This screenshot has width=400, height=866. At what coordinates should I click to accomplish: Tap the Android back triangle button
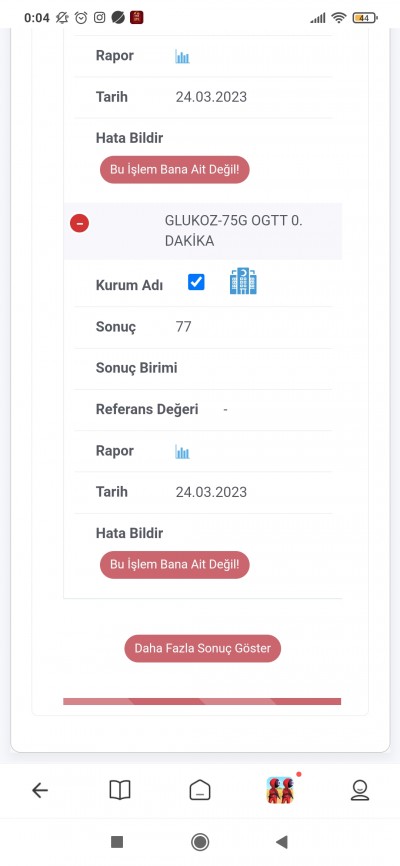[282, 842]
